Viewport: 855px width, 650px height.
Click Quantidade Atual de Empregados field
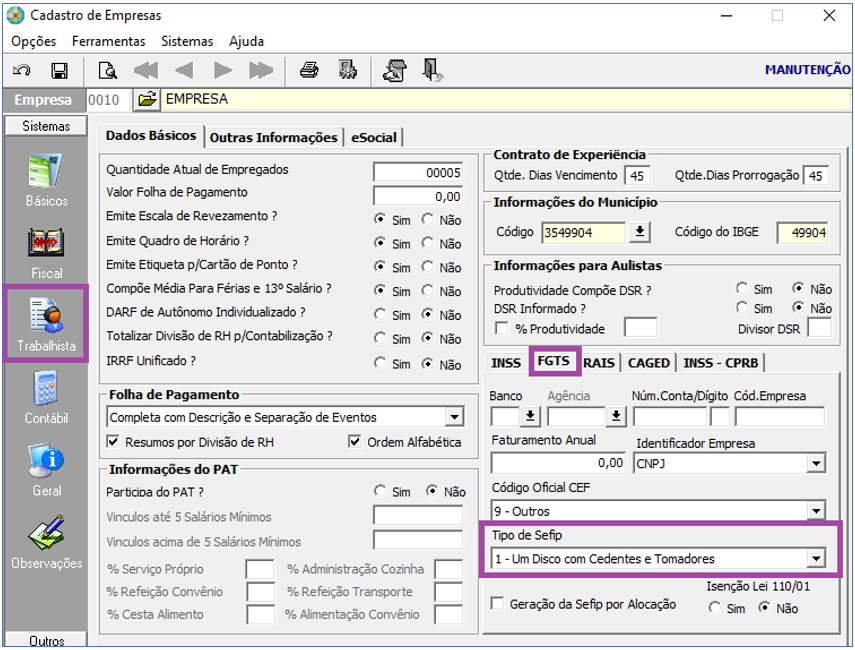point(418,172)
